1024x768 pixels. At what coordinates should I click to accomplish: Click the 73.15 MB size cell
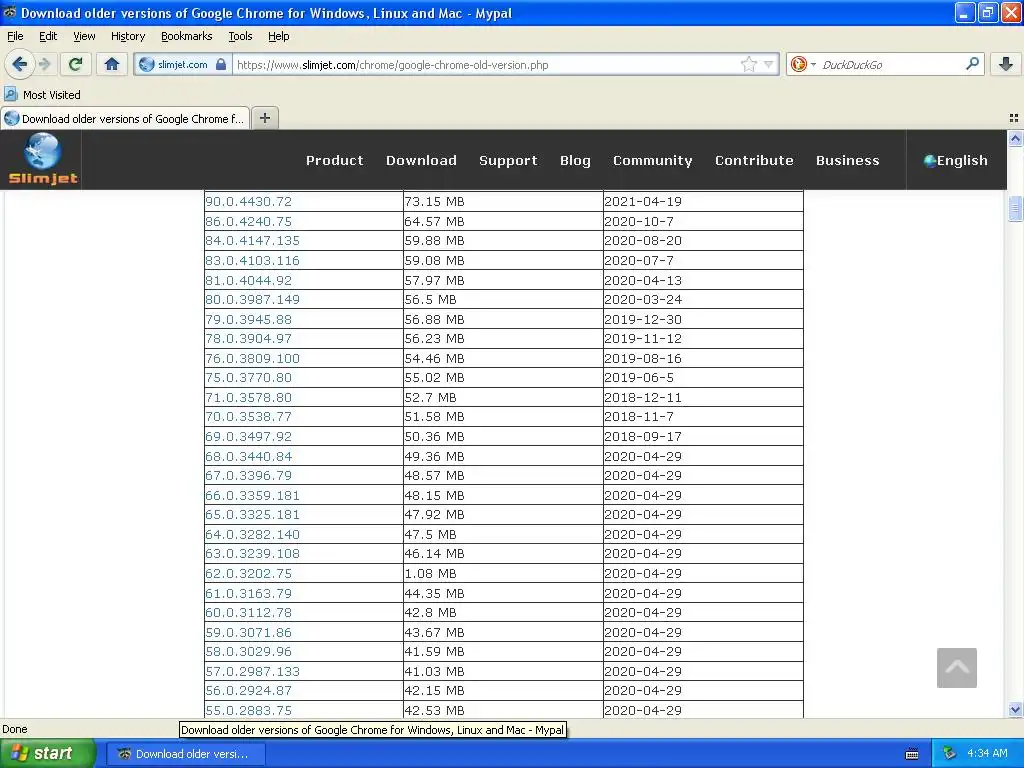click(503, 202)
